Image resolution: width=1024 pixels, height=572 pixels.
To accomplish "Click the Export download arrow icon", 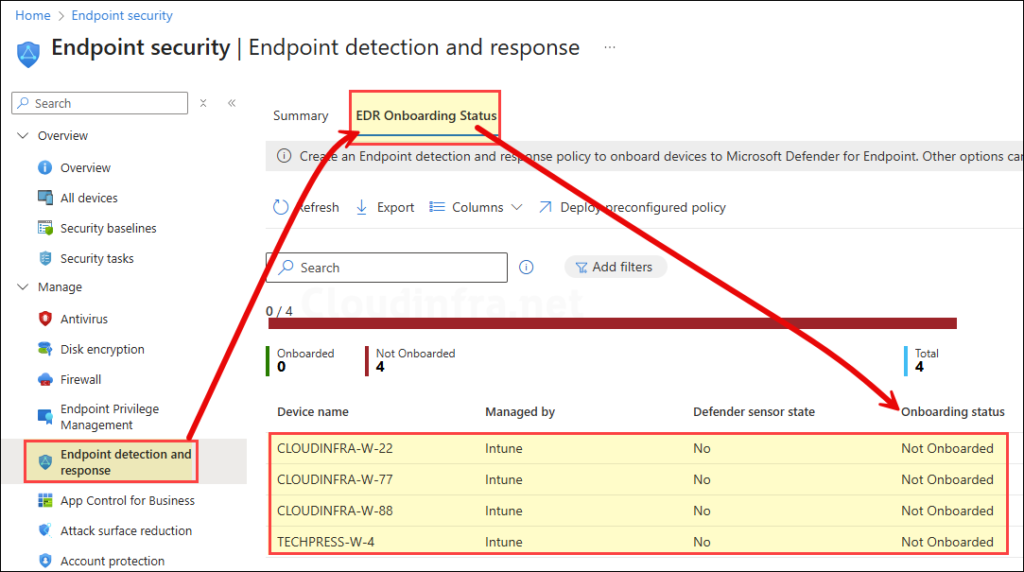I will pyautogui.click(x=361, y=208).
